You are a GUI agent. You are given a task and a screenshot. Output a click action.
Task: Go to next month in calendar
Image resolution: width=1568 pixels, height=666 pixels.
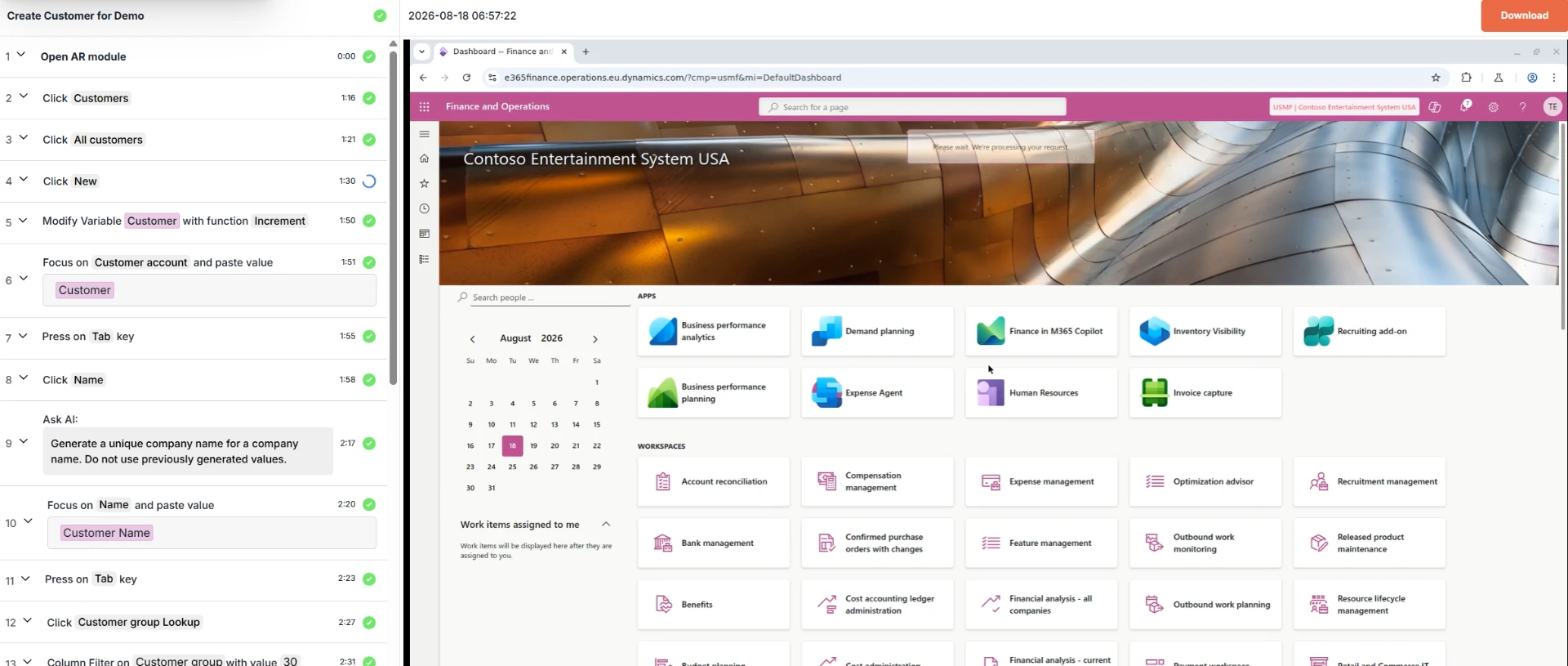(x=595, y=338)
